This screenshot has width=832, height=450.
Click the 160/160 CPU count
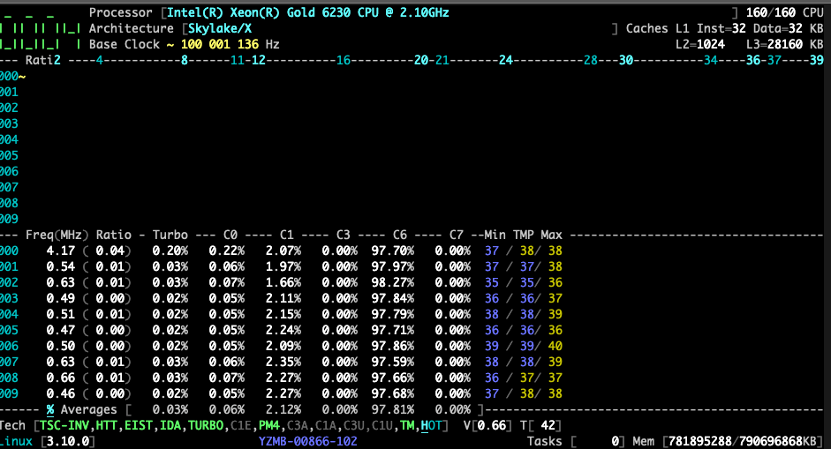(x=784, y=13)
